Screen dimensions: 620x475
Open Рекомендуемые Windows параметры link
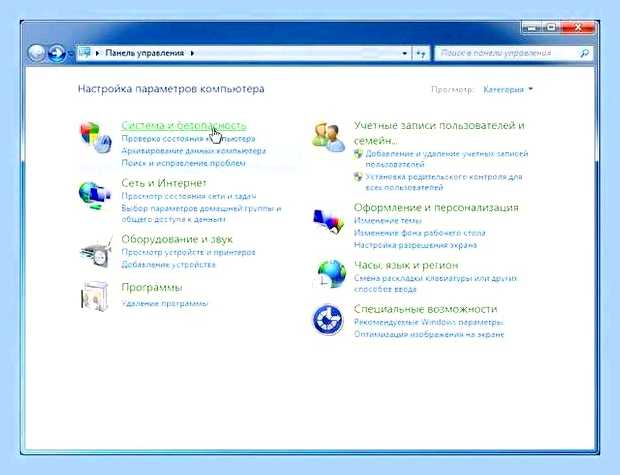(x=429, y=322)
